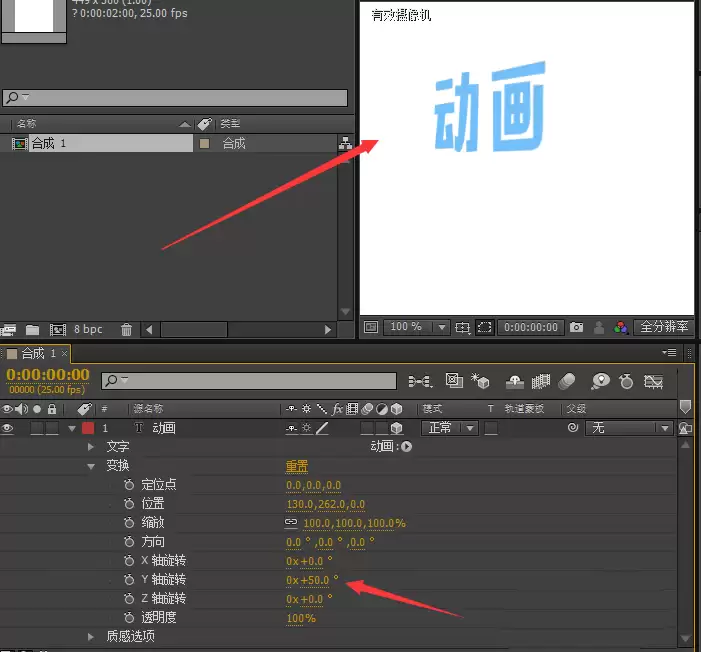701x652 pixels.
Task: Open the show channel RGB icon
Action: click(x=621, y=327)
